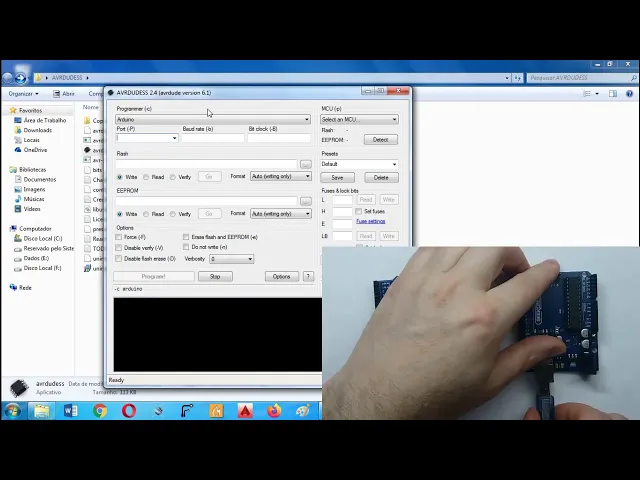
Task: Enable Force (-F) checkbox
Action: 119,237
